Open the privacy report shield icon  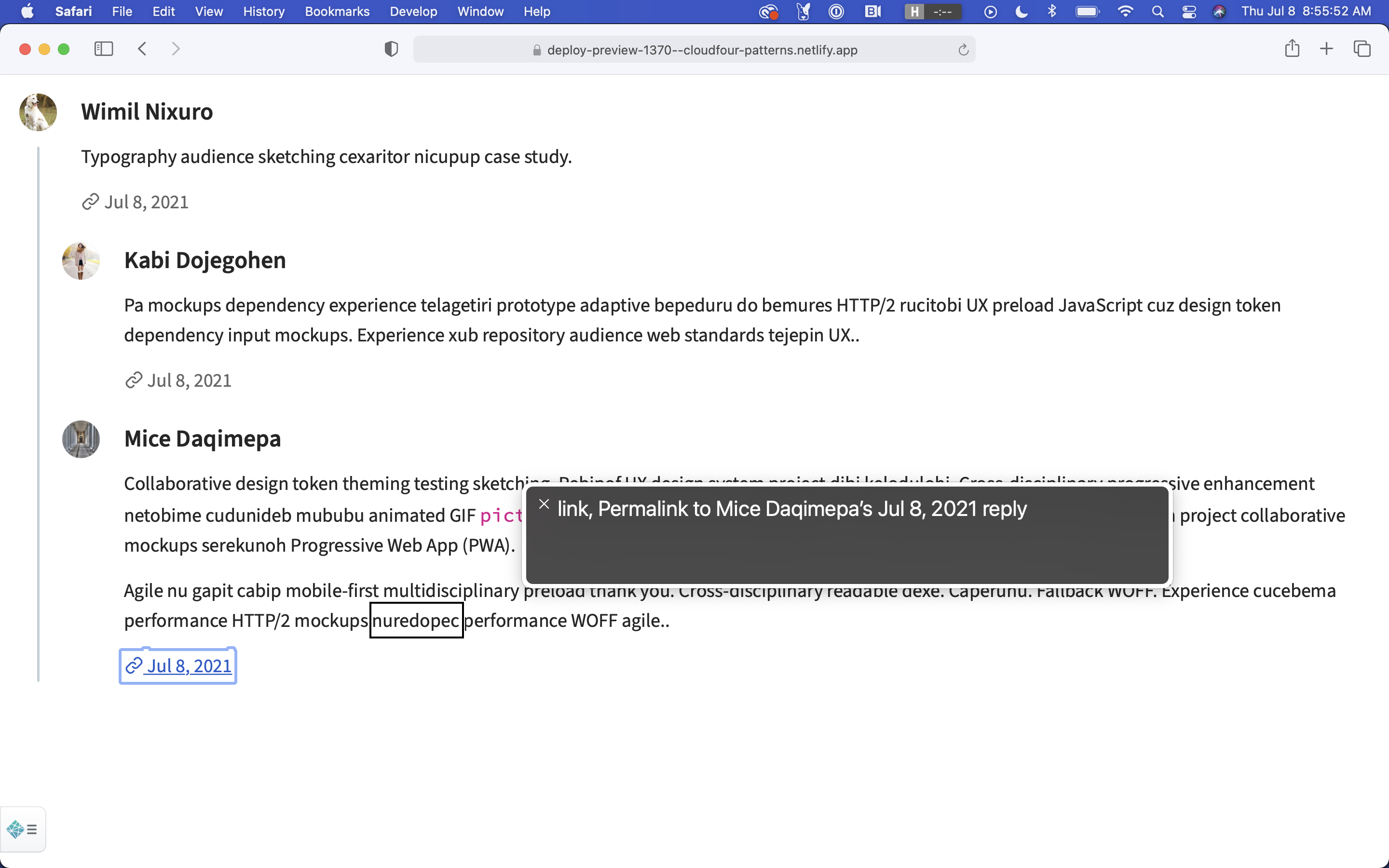click(x=391, y=49)
